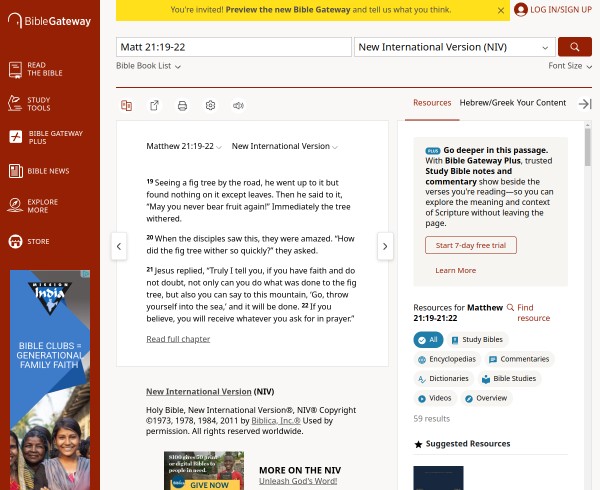Click the red search button
The height and width of the screenshot is (490, 600).
coord(575,47)
